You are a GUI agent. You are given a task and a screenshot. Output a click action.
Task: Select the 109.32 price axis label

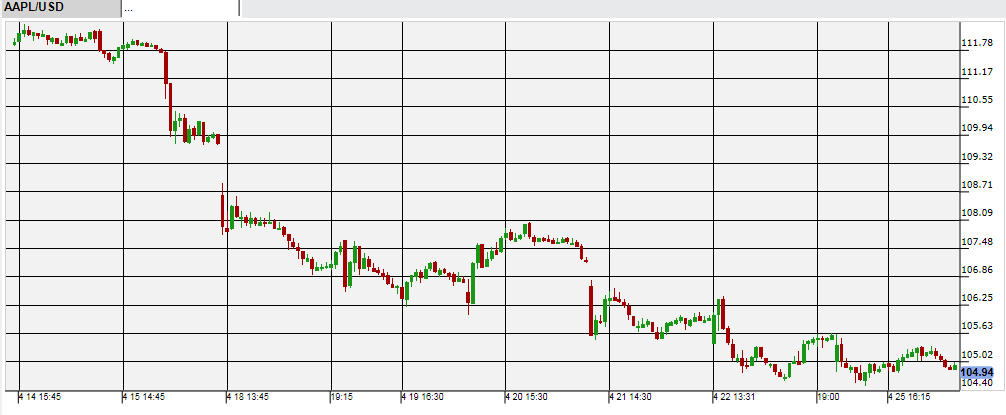click(976, 157)
